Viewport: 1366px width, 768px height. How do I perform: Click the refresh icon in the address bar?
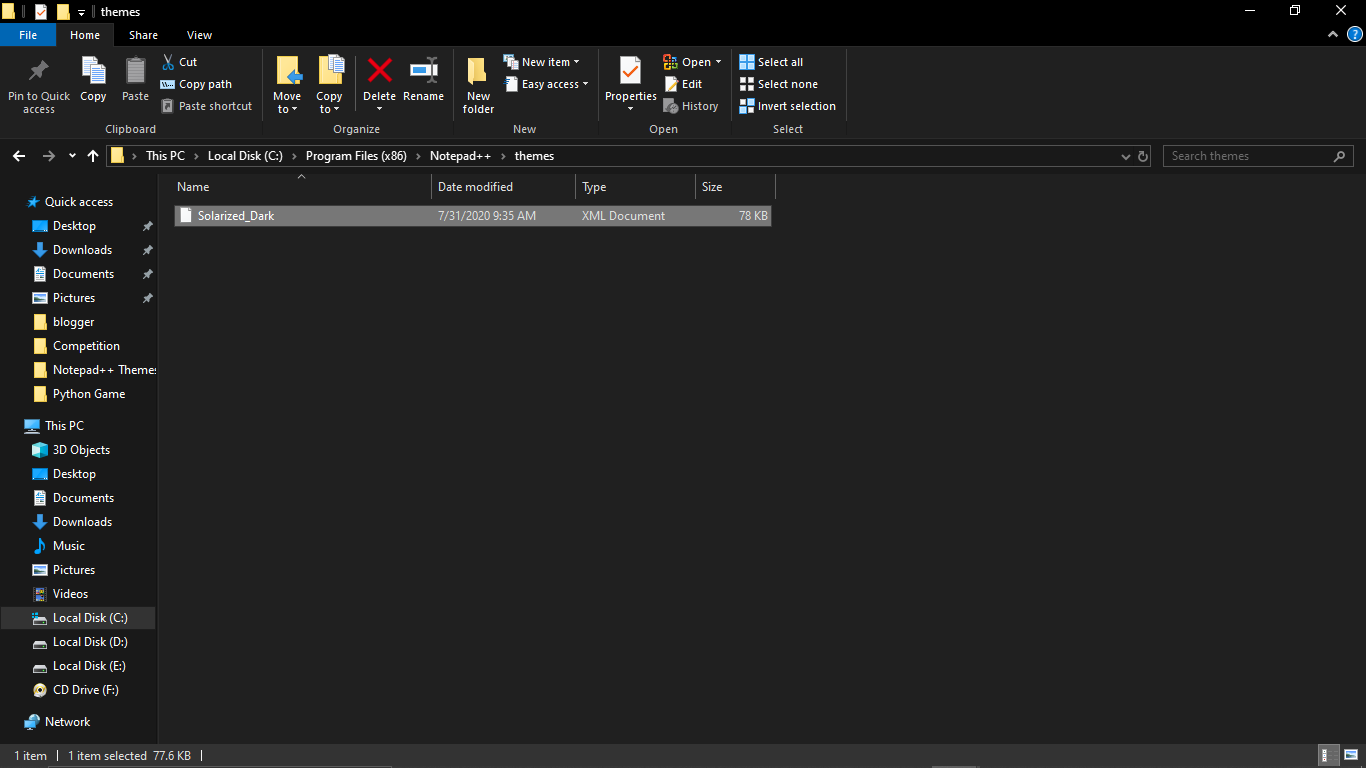coord(1143,156)
